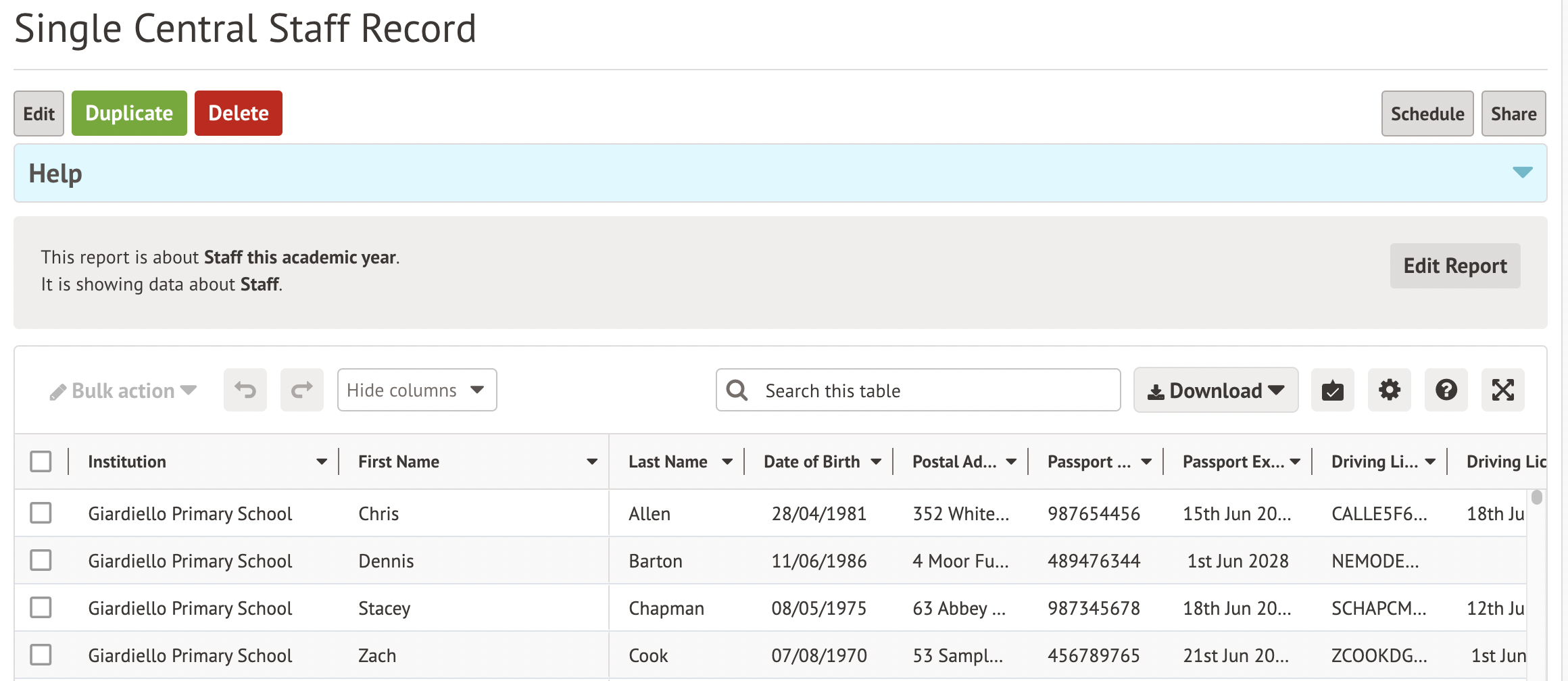The width and height of the screenshot is (1568, 681).
Task: Click the green Duplicate button
Action: point(129,113)
